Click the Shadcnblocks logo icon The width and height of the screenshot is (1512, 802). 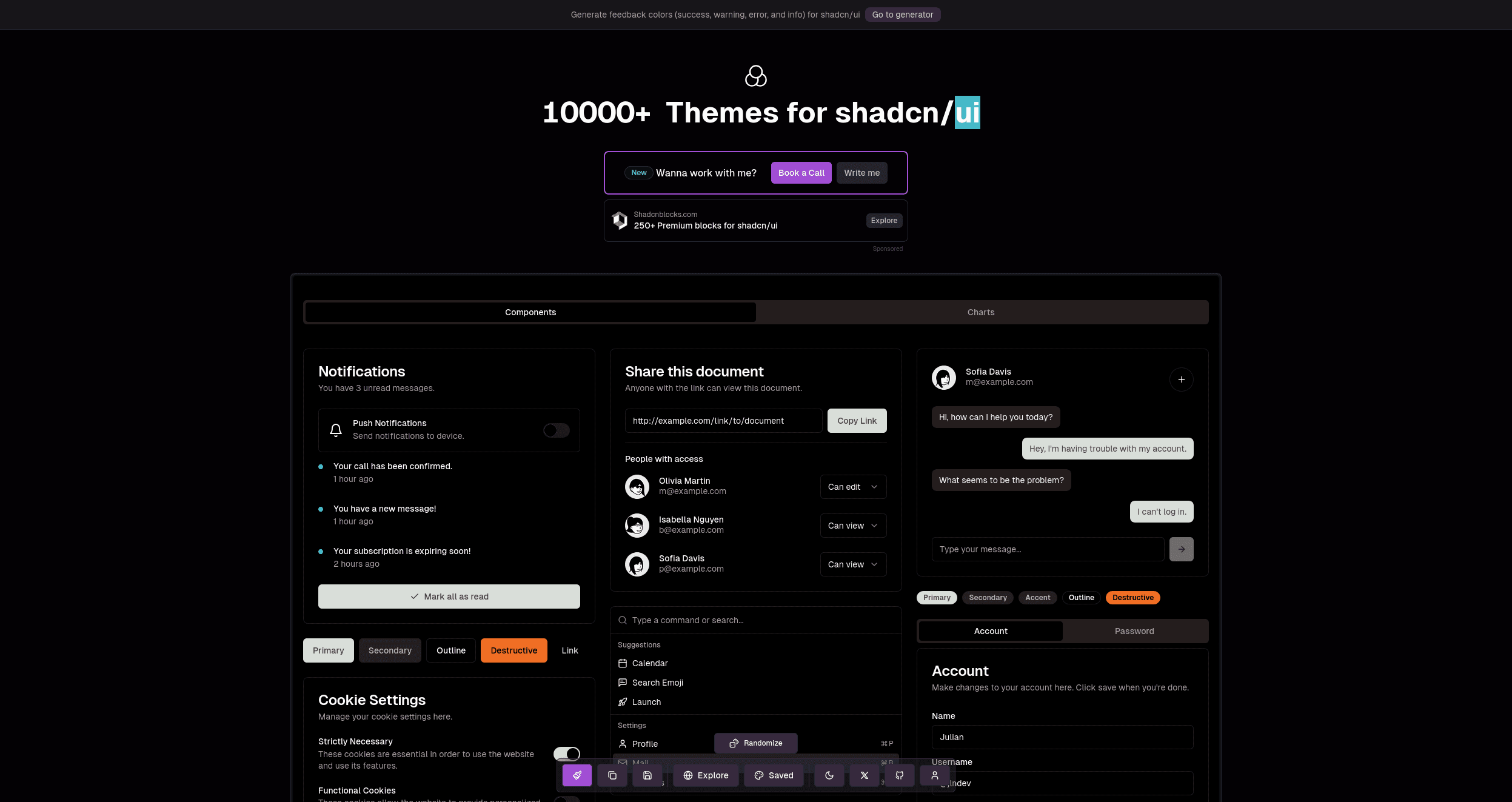[620, 220]
